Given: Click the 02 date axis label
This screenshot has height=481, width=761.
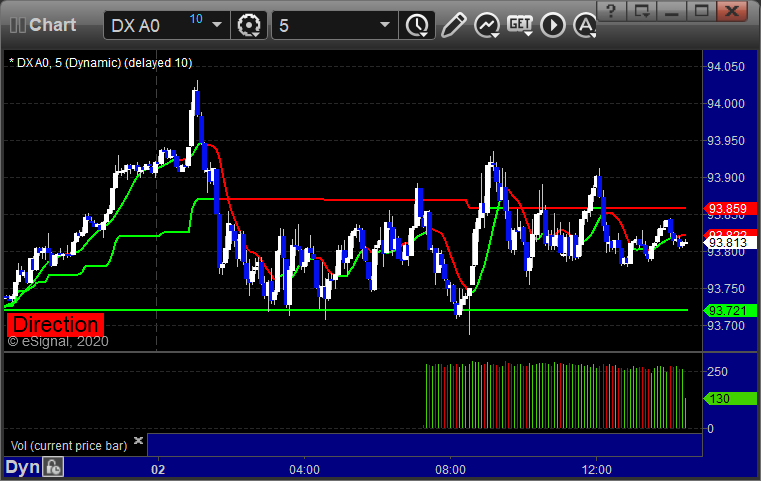Looking at the screenshot, I should [x=158, y=470].
